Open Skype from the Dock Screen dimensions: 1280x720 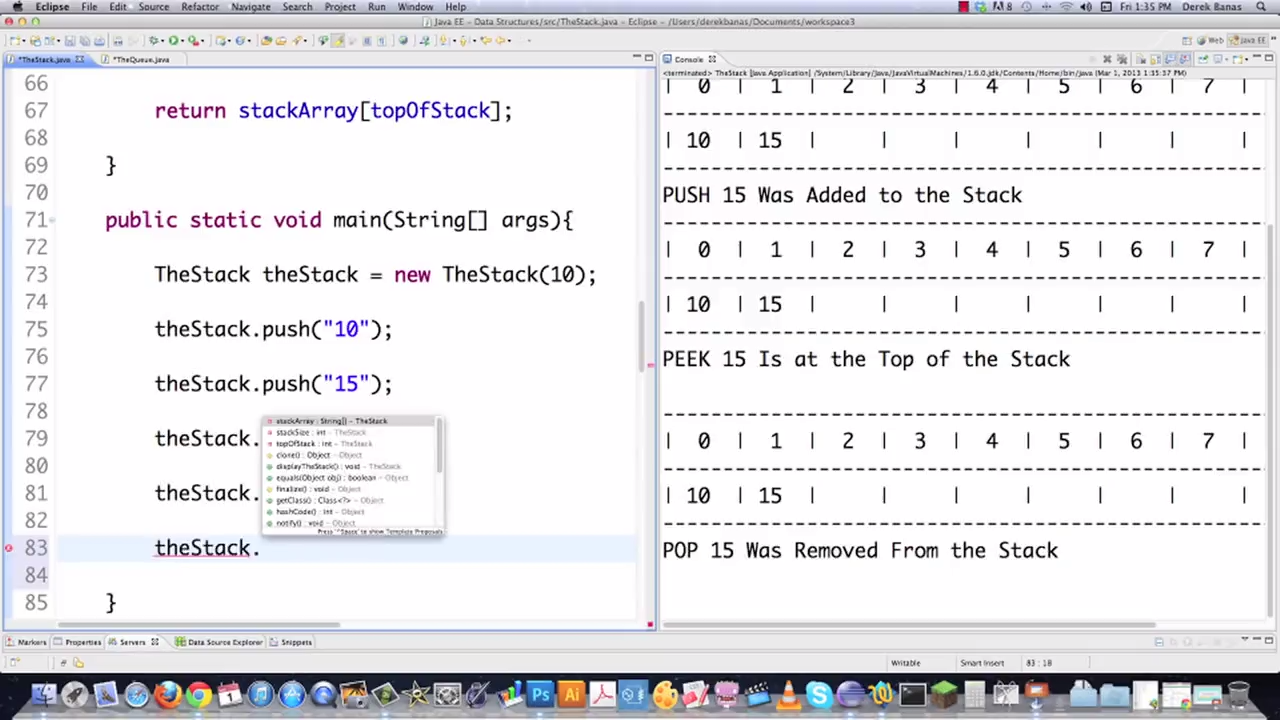pyautogui.click(x=819, y=694)
